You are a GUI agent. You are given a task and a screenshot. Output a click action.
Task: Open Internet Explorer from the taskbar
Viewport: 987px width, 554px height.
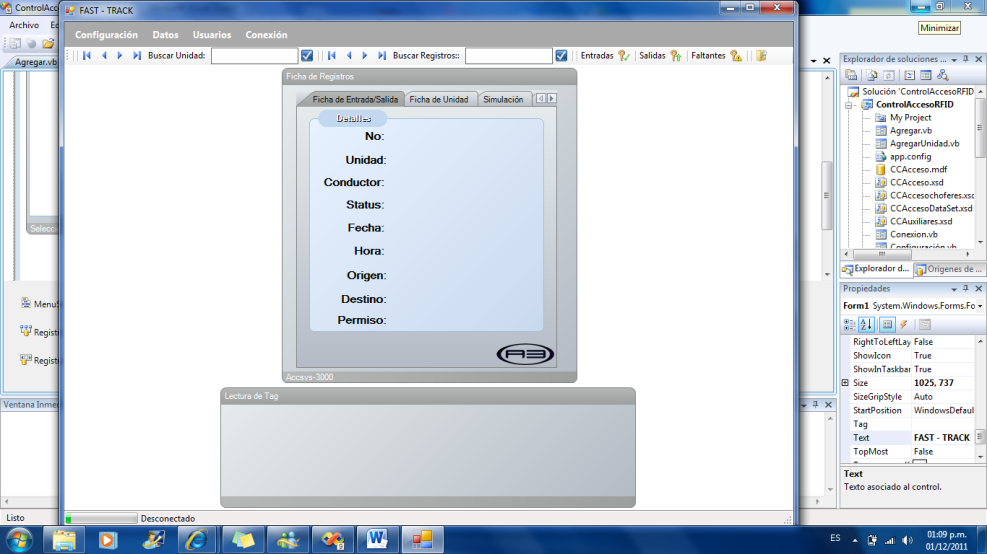(197, 540)
